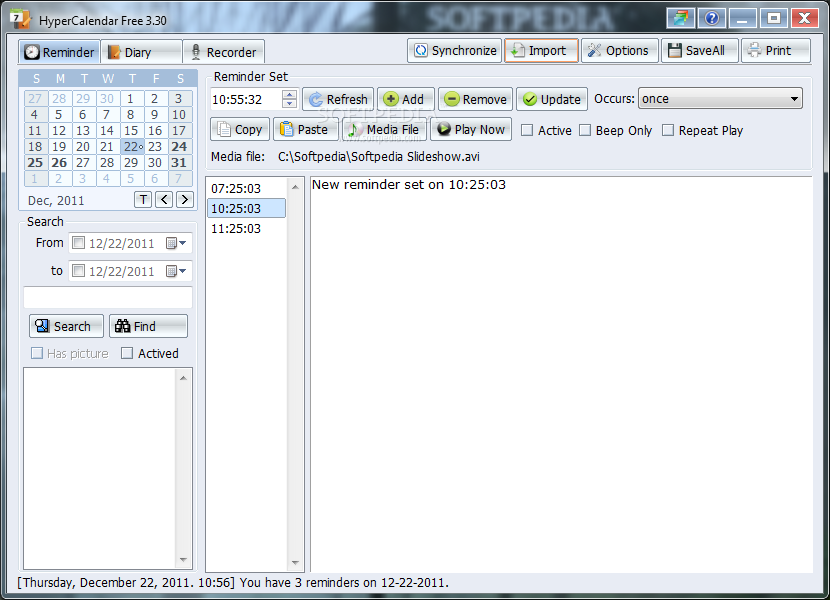This screenshot has width=830, height=600.
Task: Click the HyperCalendar app icon in title bar
Action: (x=21, y=19)
